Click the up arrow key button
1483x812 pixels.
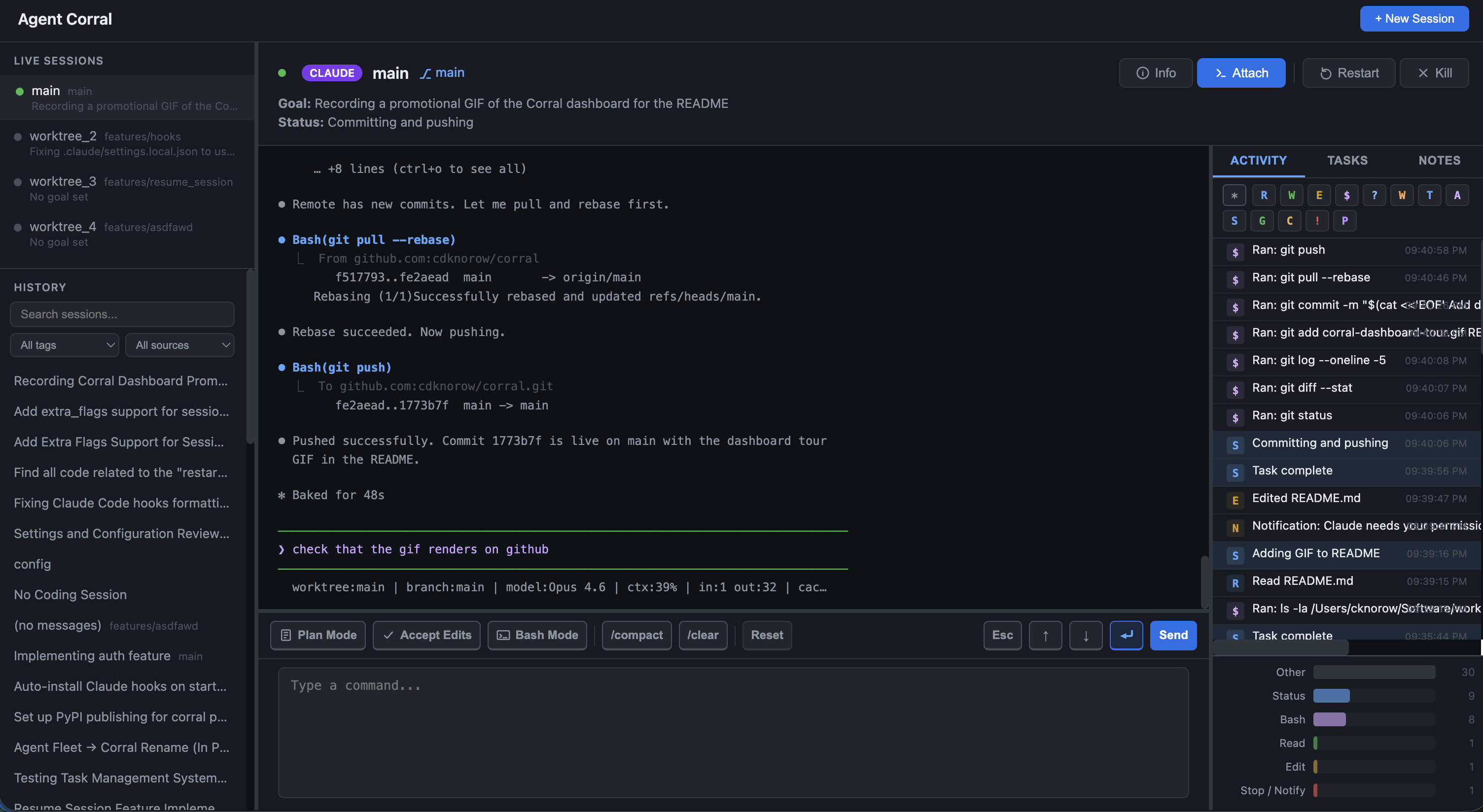1045,635
